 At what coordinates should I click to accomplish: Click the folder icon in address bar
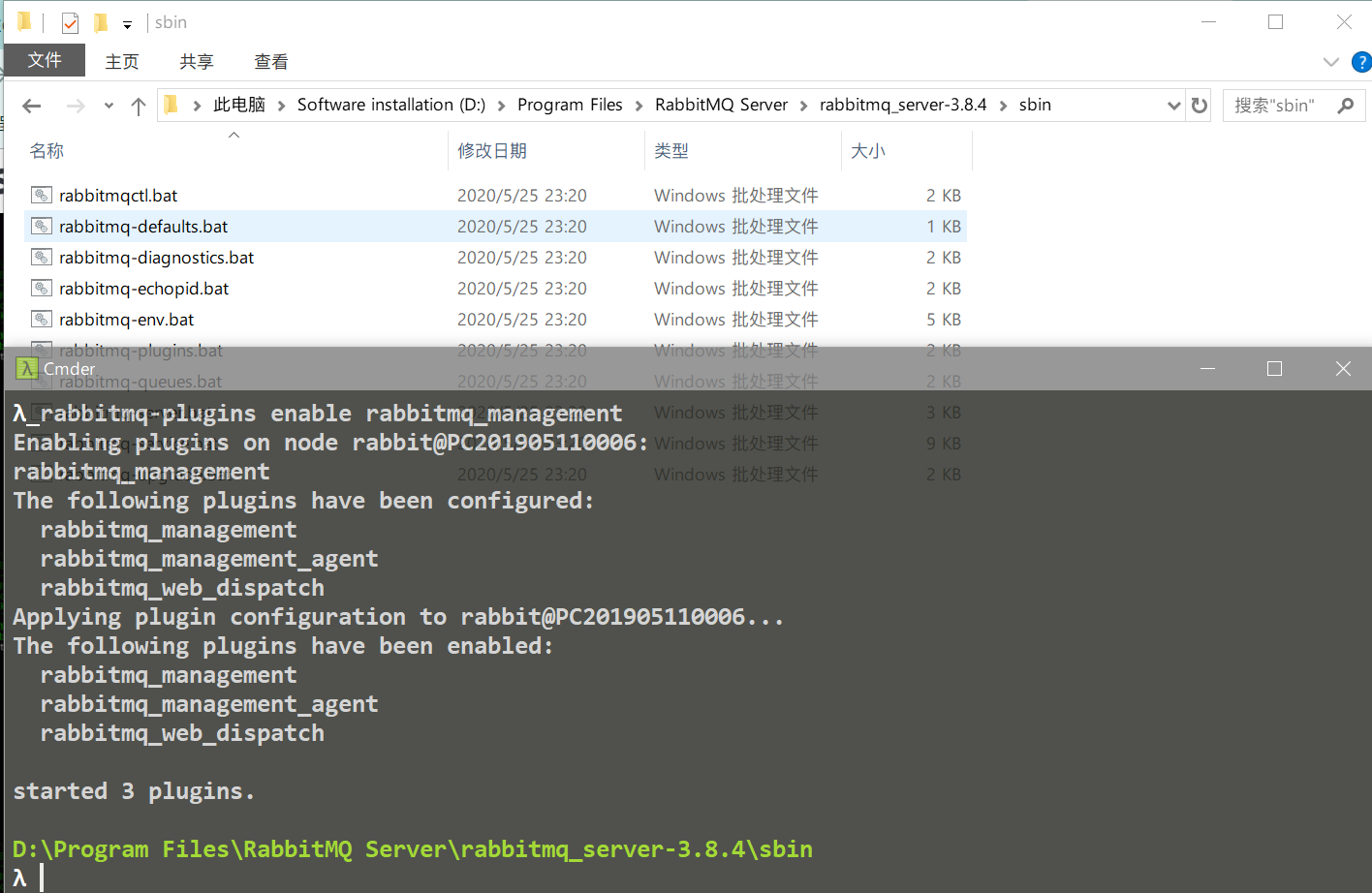[171, 105]
